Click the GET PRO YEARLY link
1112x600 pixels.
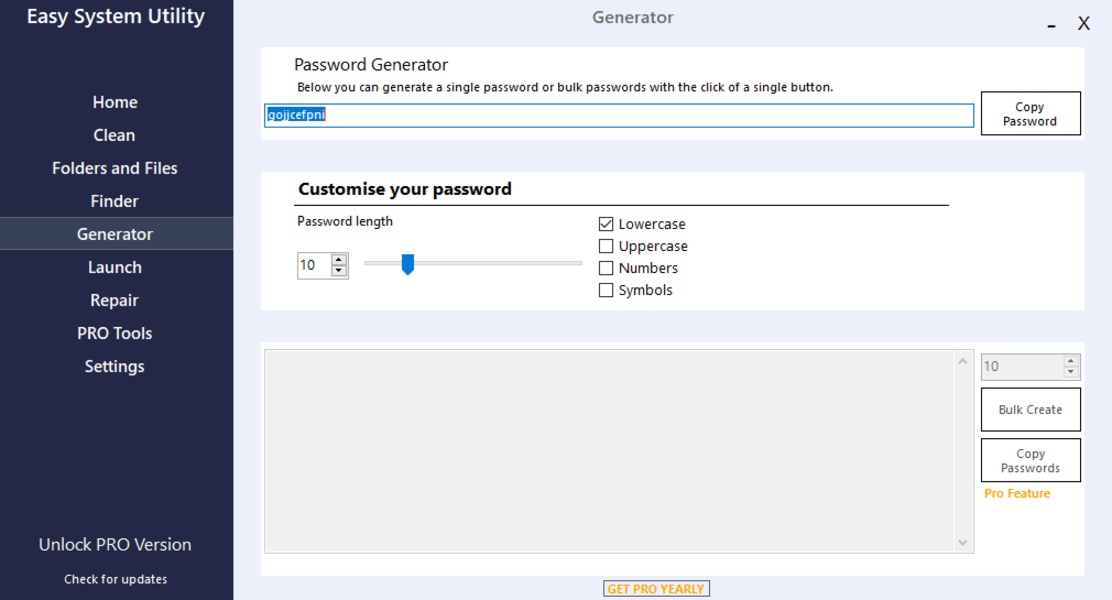656,589
